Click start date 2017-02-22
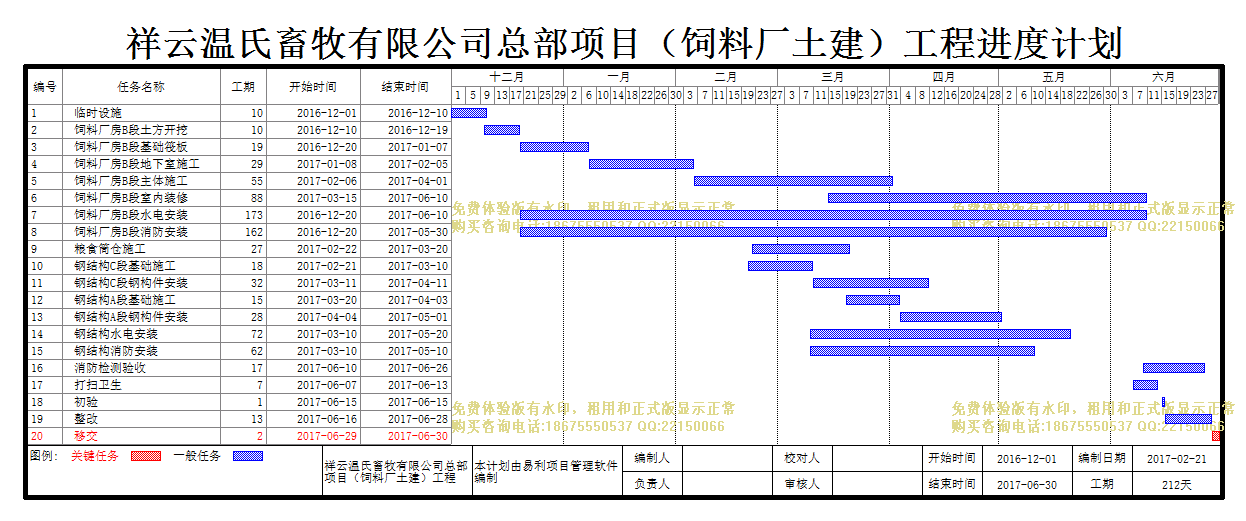Image resolution: width=1246 pixels, height=521 pixels. tap(327, 250)
